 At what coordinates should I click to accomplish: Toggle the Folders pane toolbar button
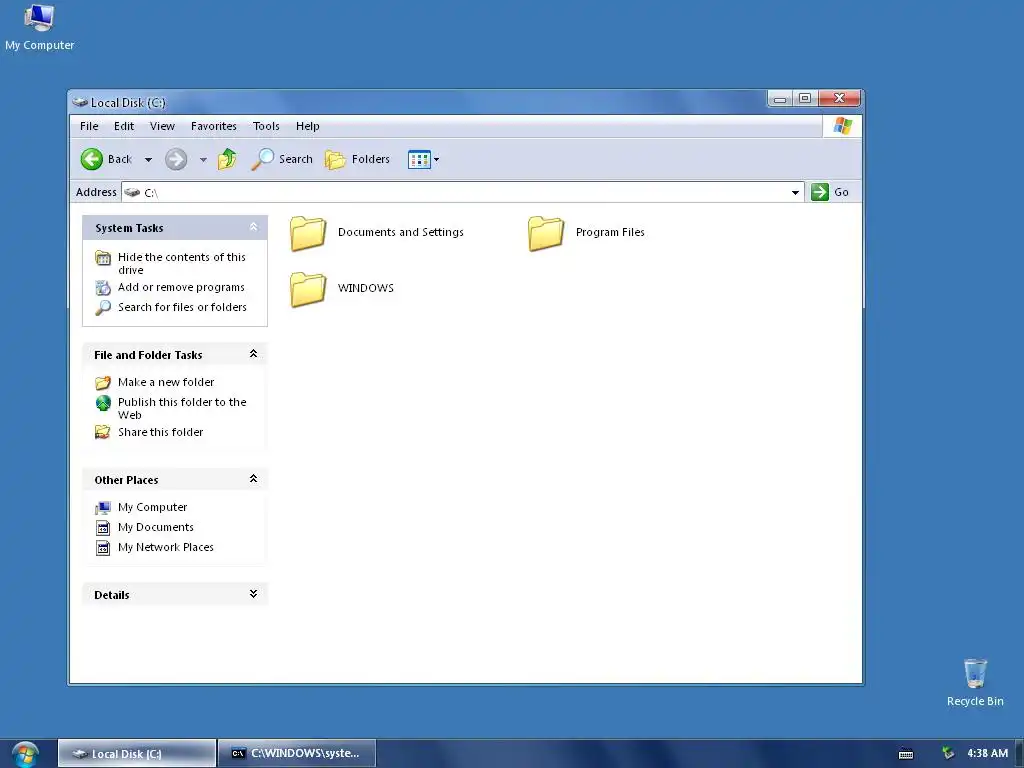point(357,159)
